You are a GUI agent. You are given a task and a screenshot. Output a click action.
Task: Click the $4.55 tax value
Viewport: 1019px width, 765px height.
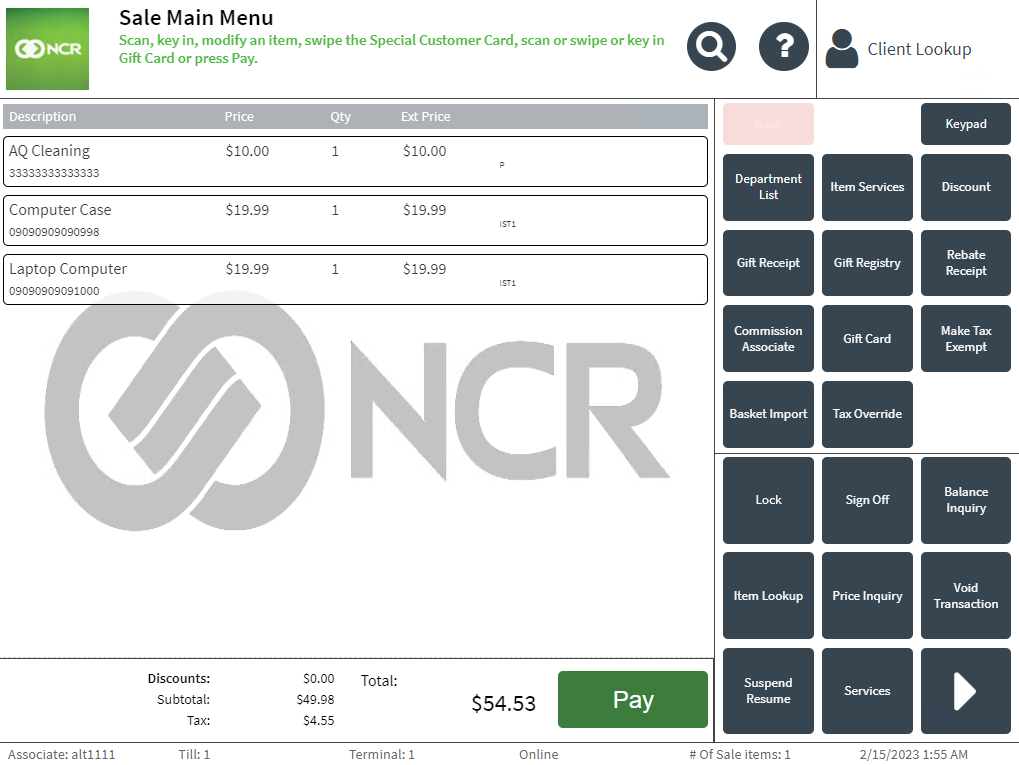(318, 720)
